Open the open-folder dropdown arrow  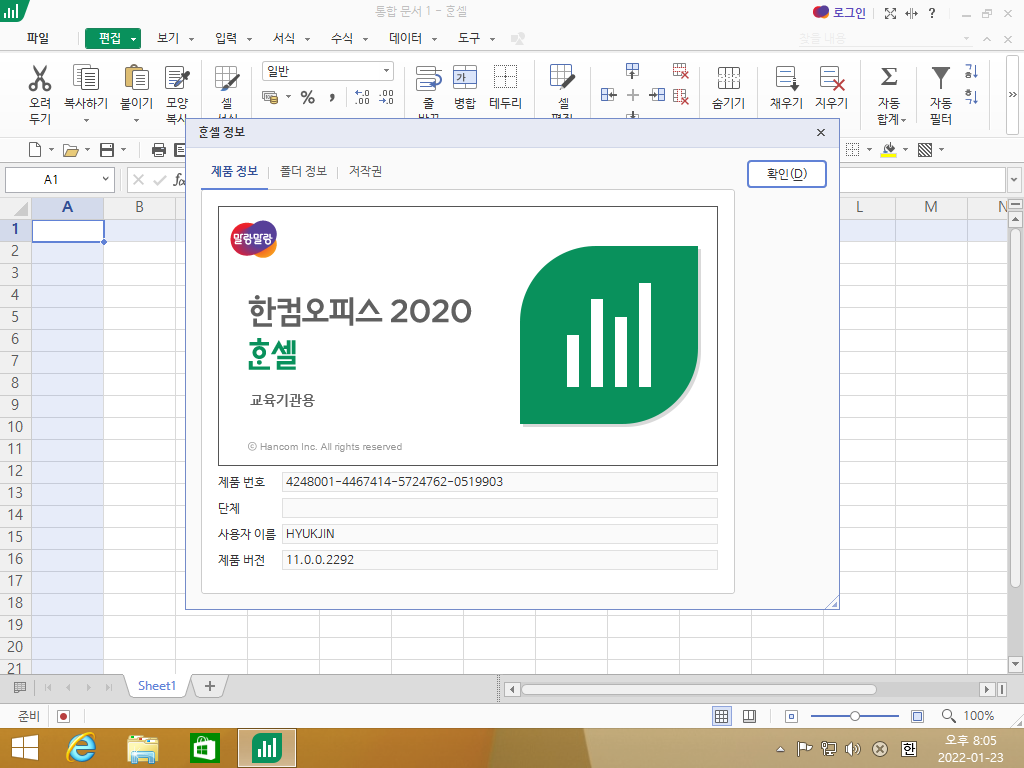click(x=88, y=150)
